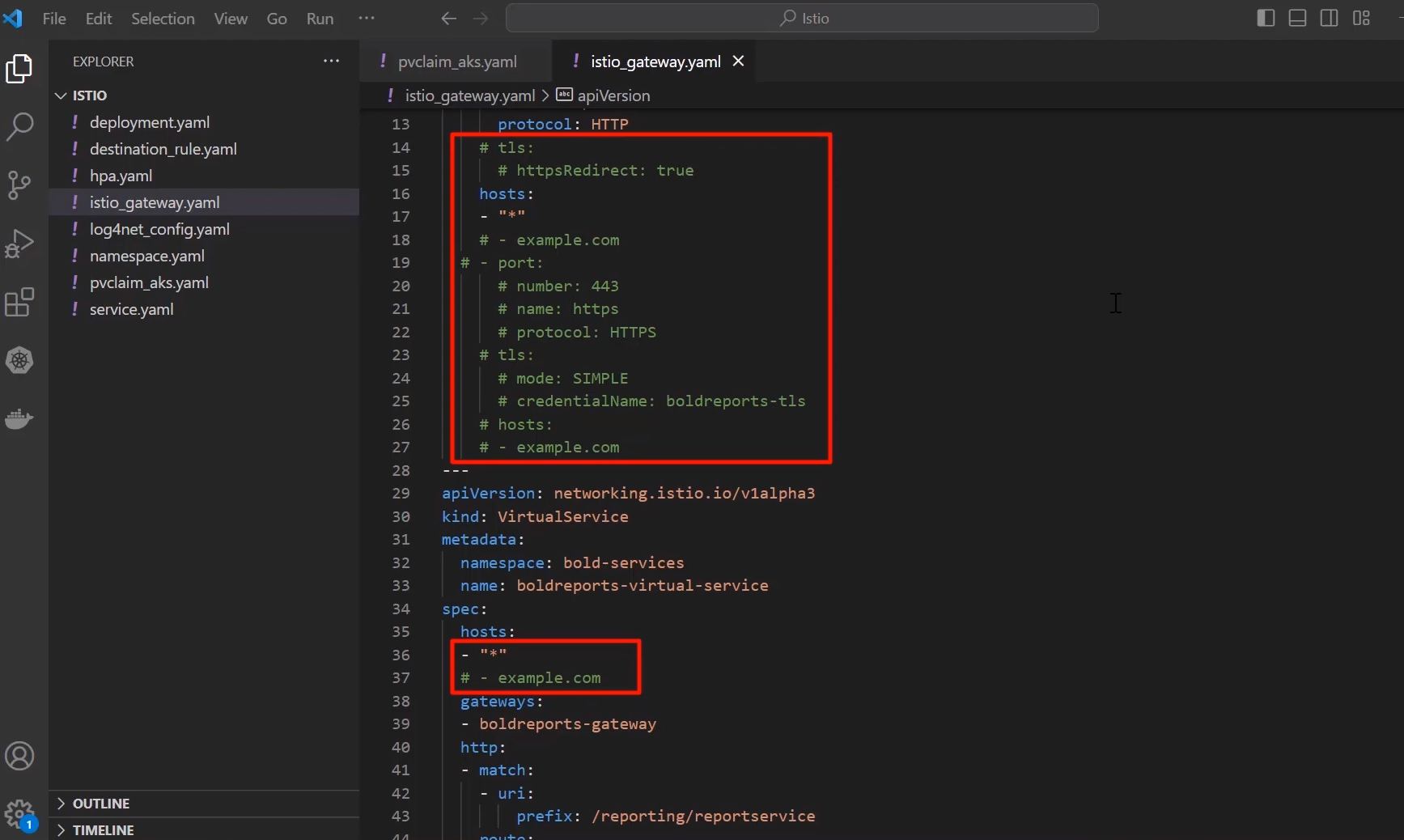Show more menu items via ellipsis

click(367, 18)
